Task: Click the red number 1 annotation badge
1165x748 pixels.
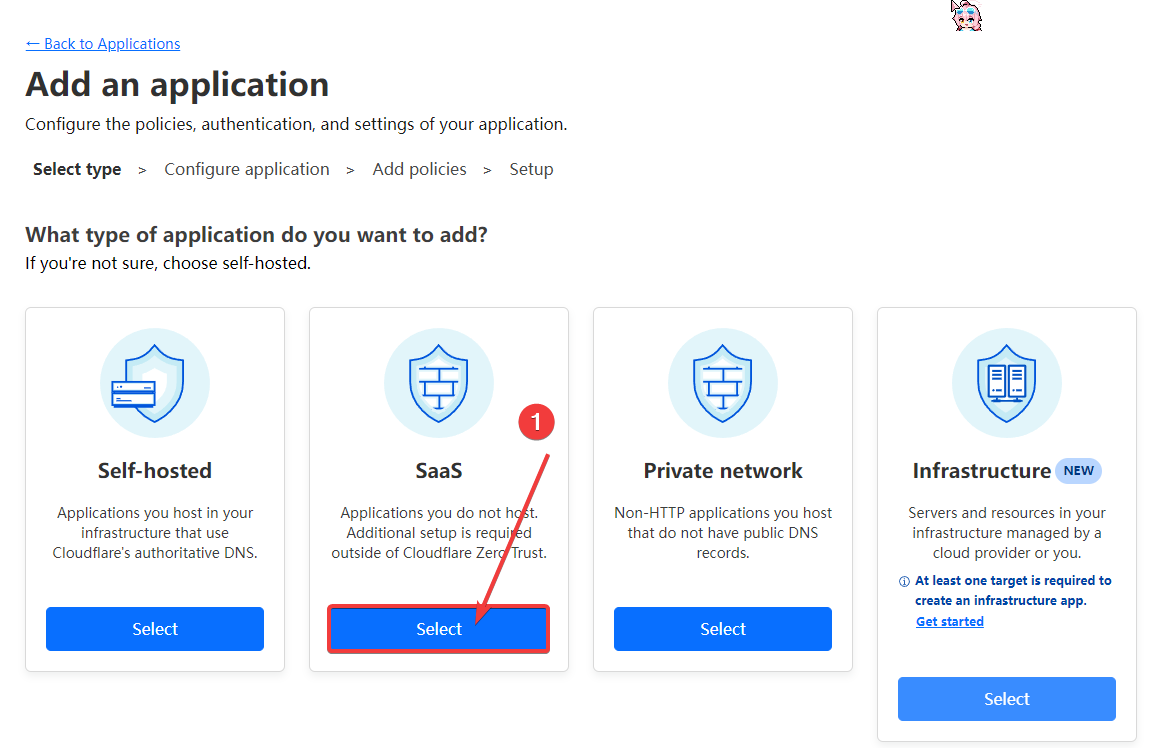Action: [x=536, y=422]
